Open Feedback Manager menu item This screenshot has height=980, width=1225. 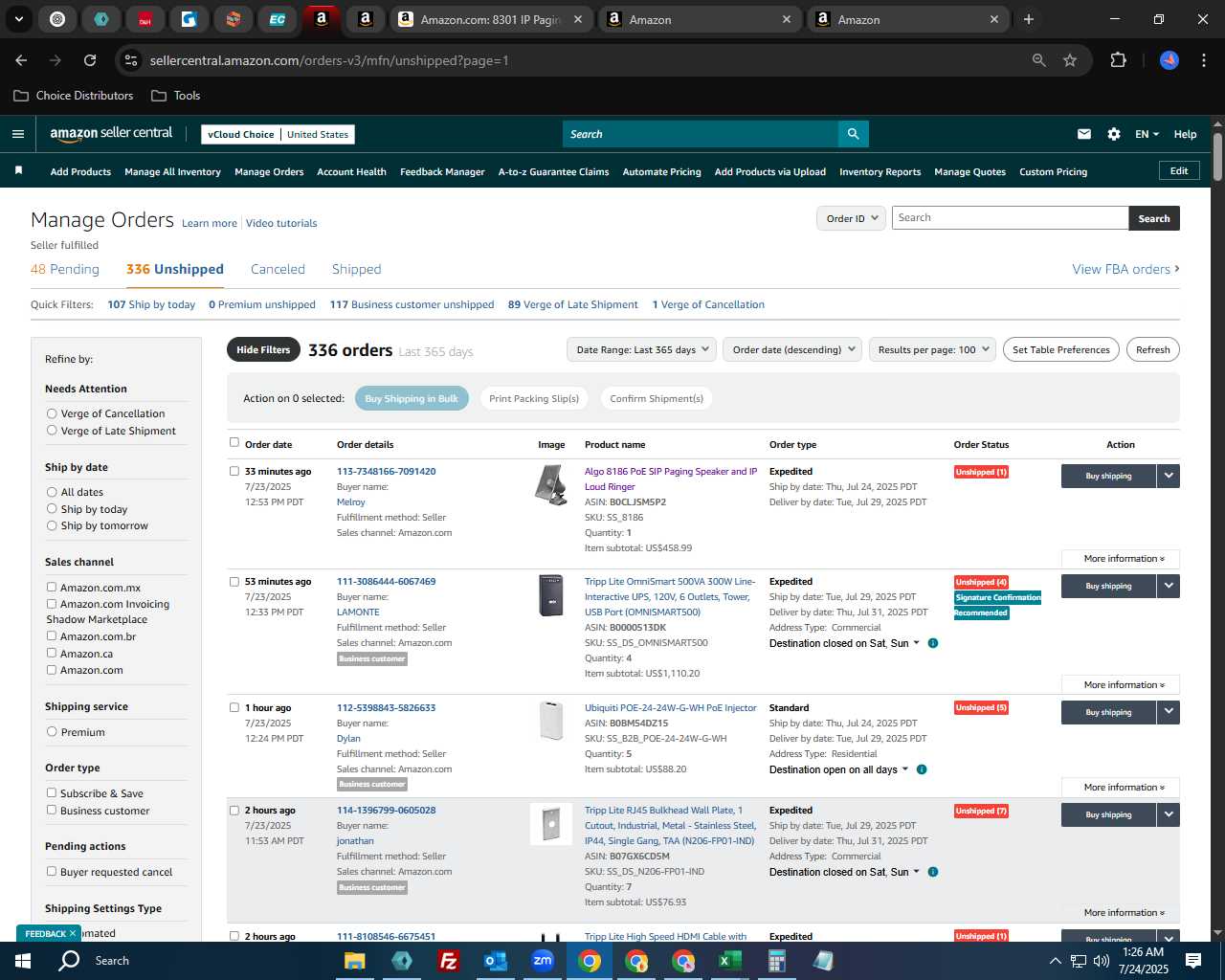pos(442,171)
